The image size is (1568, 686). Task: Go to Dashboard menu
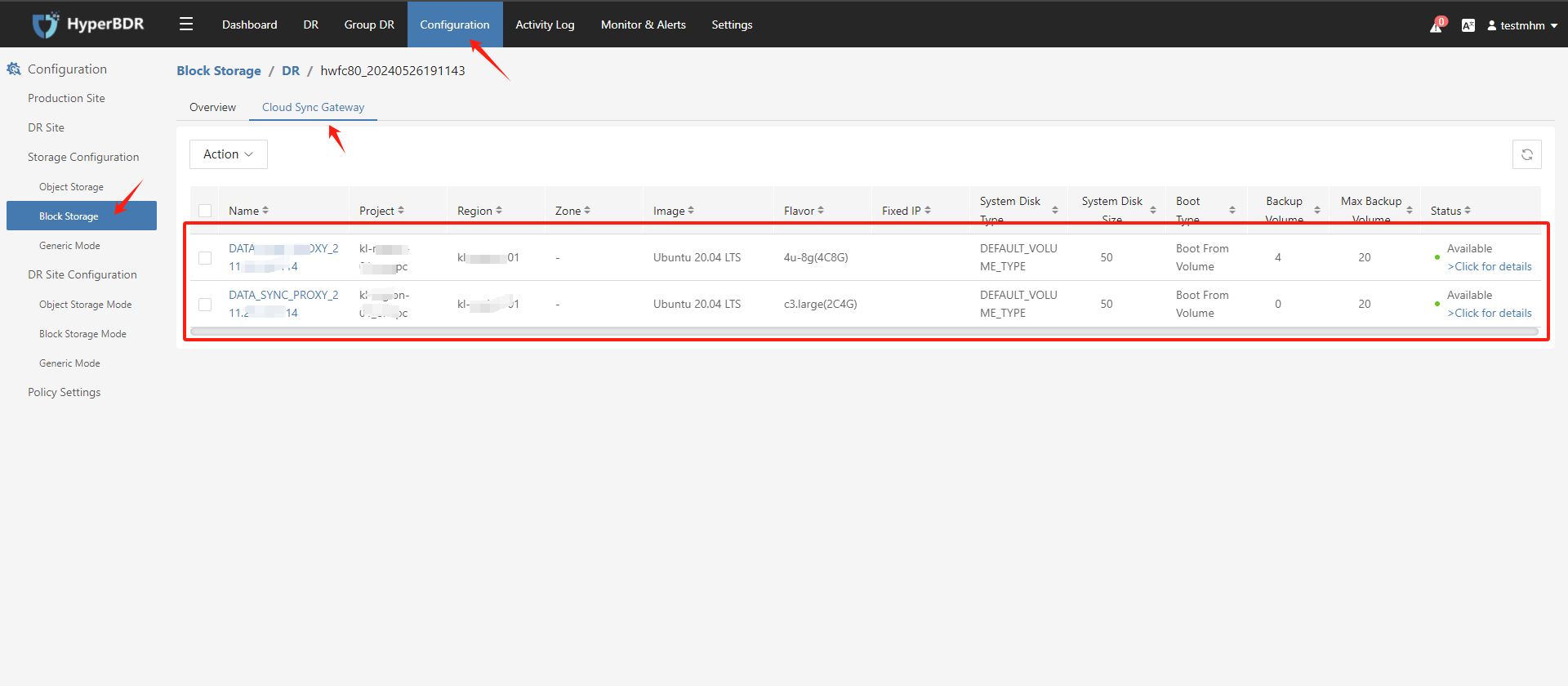[250, 24]
